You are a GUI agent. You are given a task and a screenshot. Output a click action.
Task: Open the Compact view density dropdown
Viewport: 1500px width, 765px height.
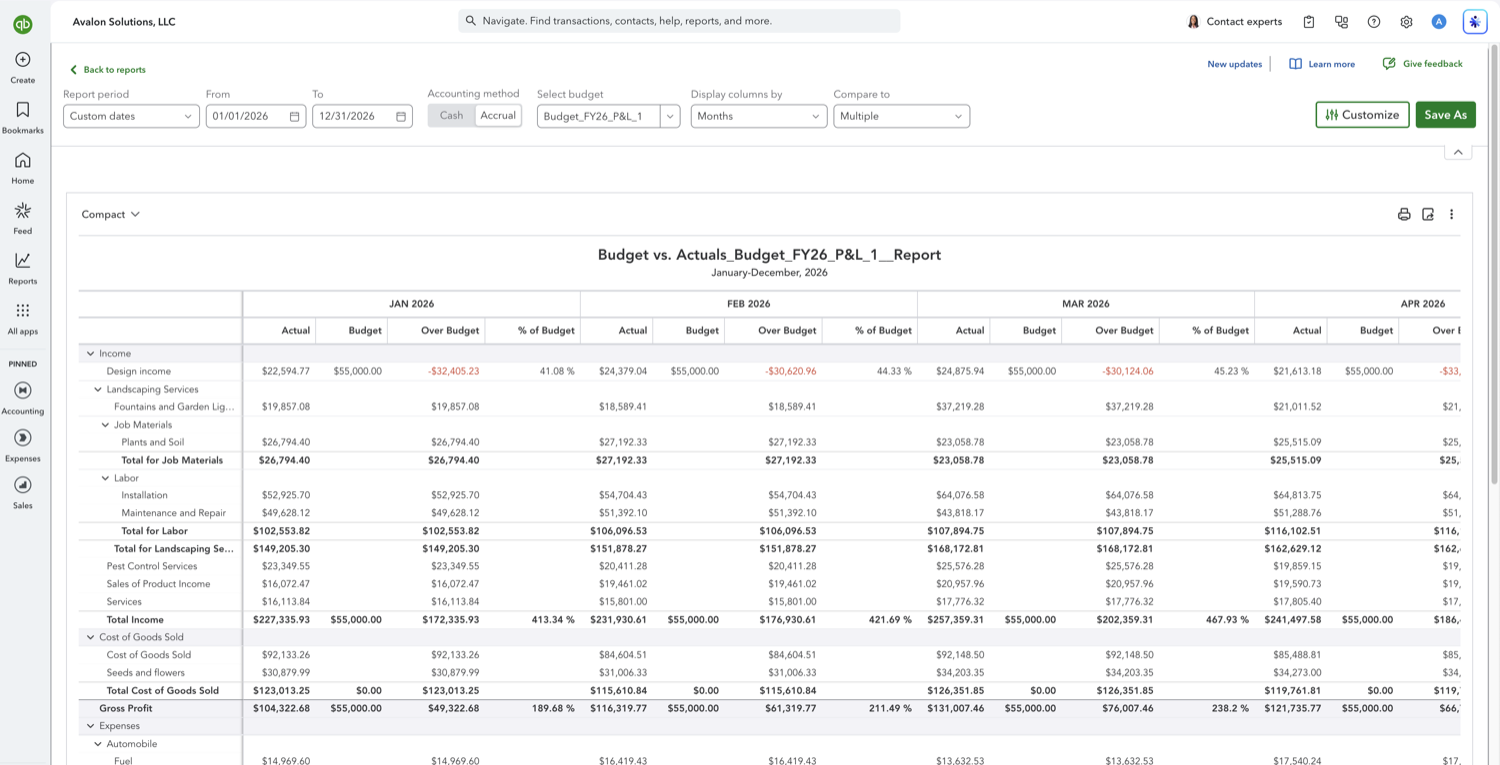[x=111, y=214]
